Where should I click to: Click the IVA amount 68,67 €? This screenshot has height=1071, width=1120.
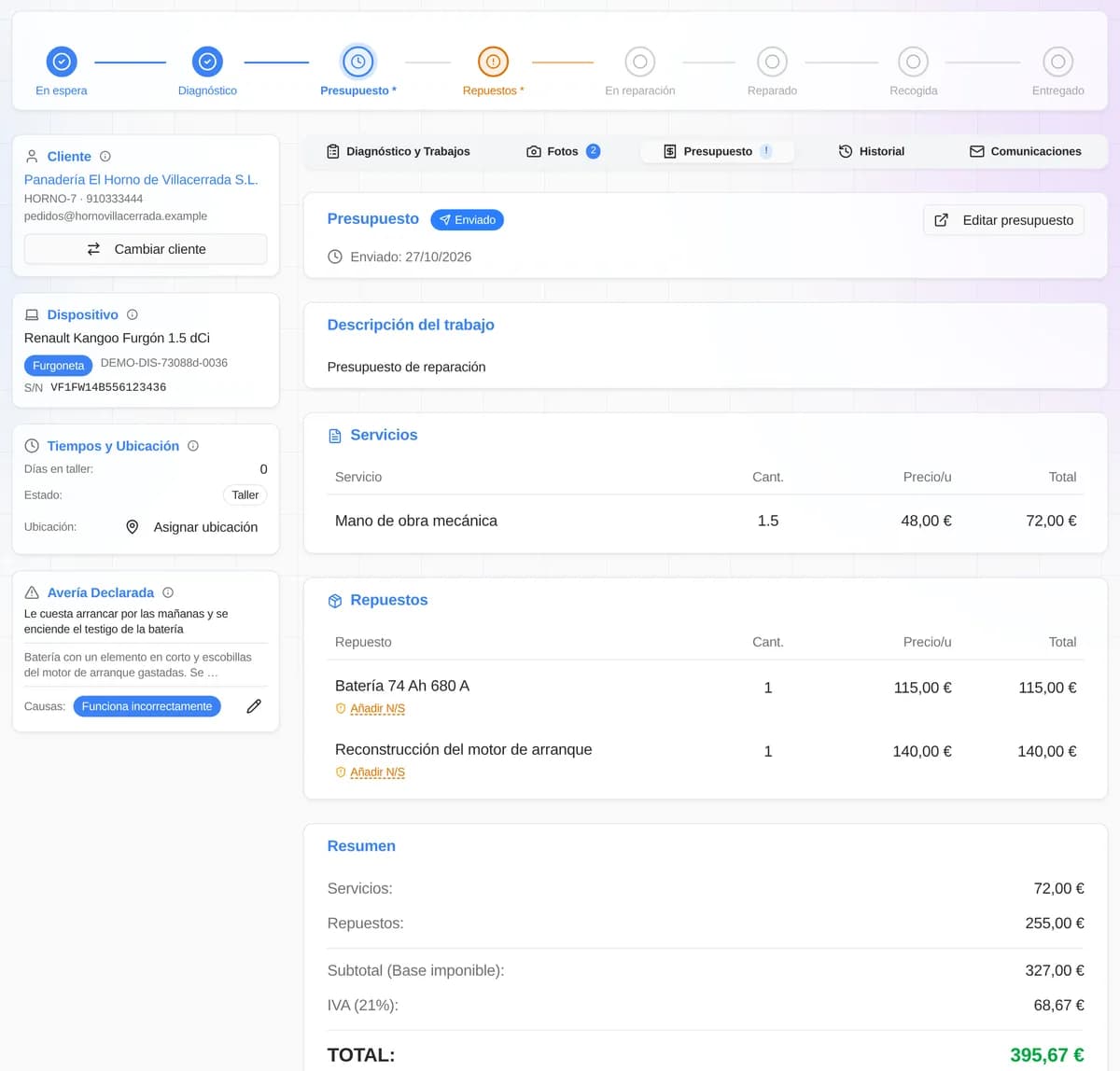(x=1059, y=1006)
